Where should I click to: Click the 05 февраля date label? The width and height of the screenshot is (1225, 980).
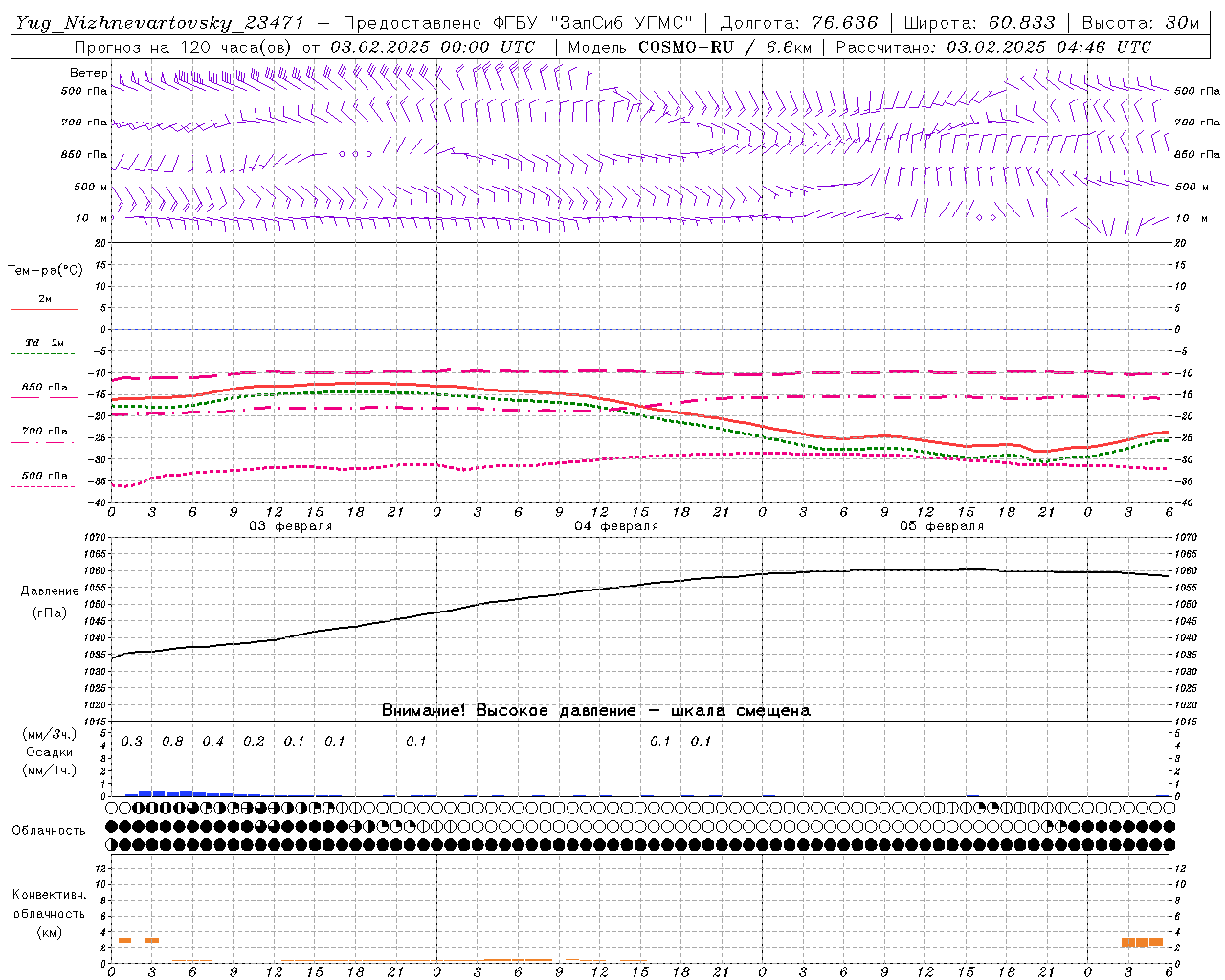tap(942, 526)
